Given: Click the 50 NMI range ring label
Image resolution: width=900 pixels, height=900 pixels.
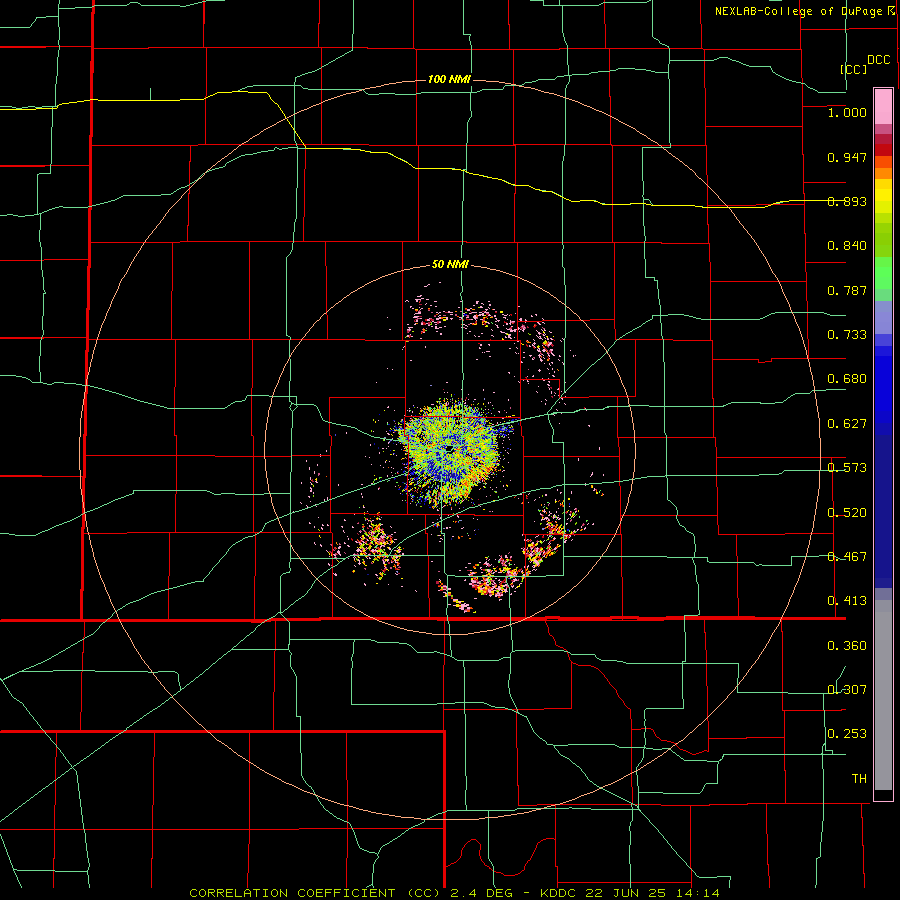Looking at the screenshot, I should 450,265.
